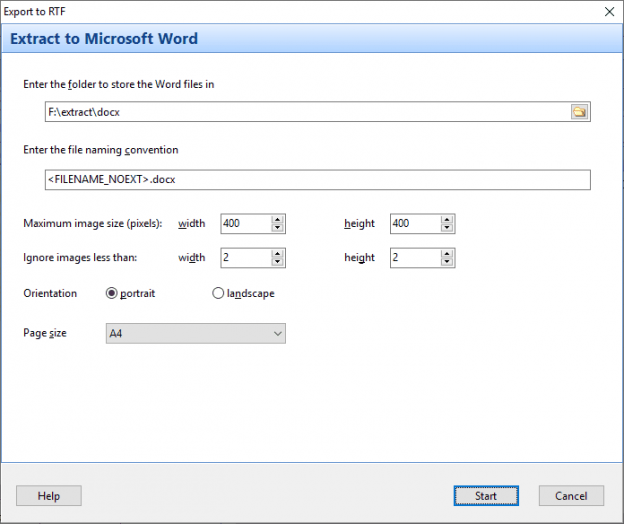The image size is (624, 524).
Task: Click the Cancel button
Action: [571, 496]
